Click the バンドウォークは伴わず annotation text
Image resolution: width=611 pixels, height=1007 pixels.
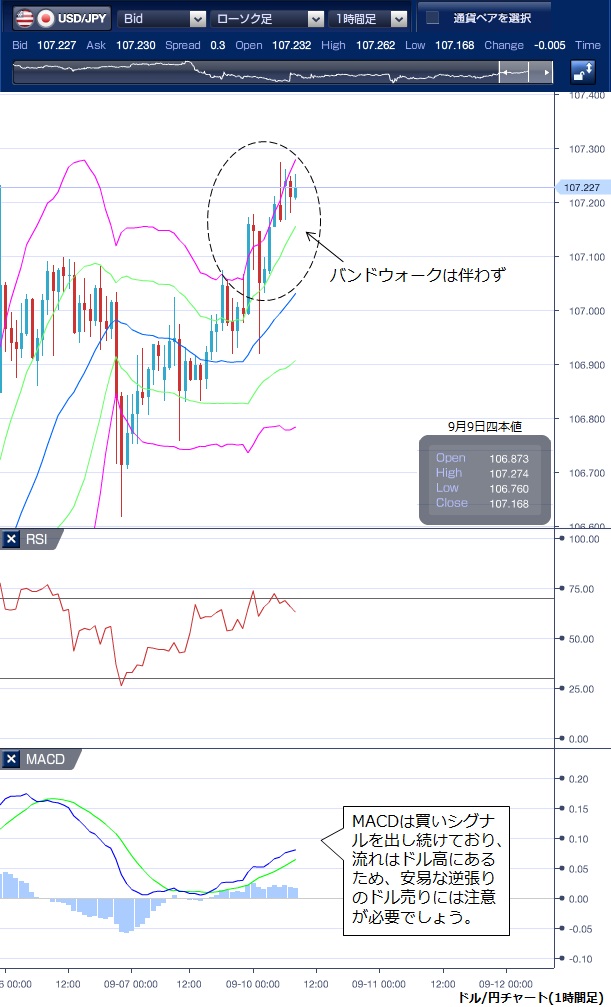(x=418, y=273)
